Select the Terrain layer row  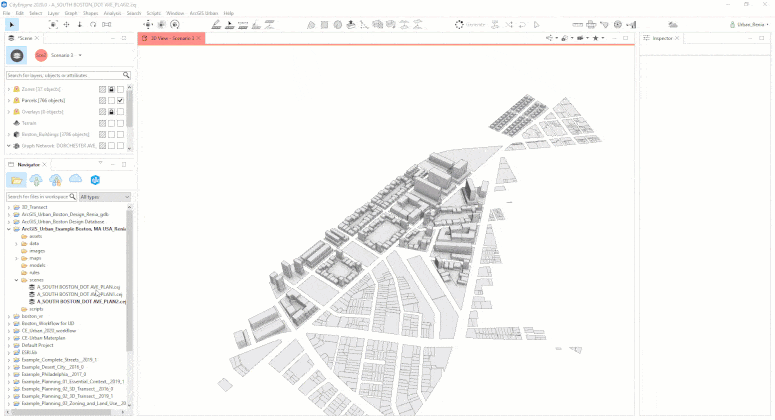point(66,123)
